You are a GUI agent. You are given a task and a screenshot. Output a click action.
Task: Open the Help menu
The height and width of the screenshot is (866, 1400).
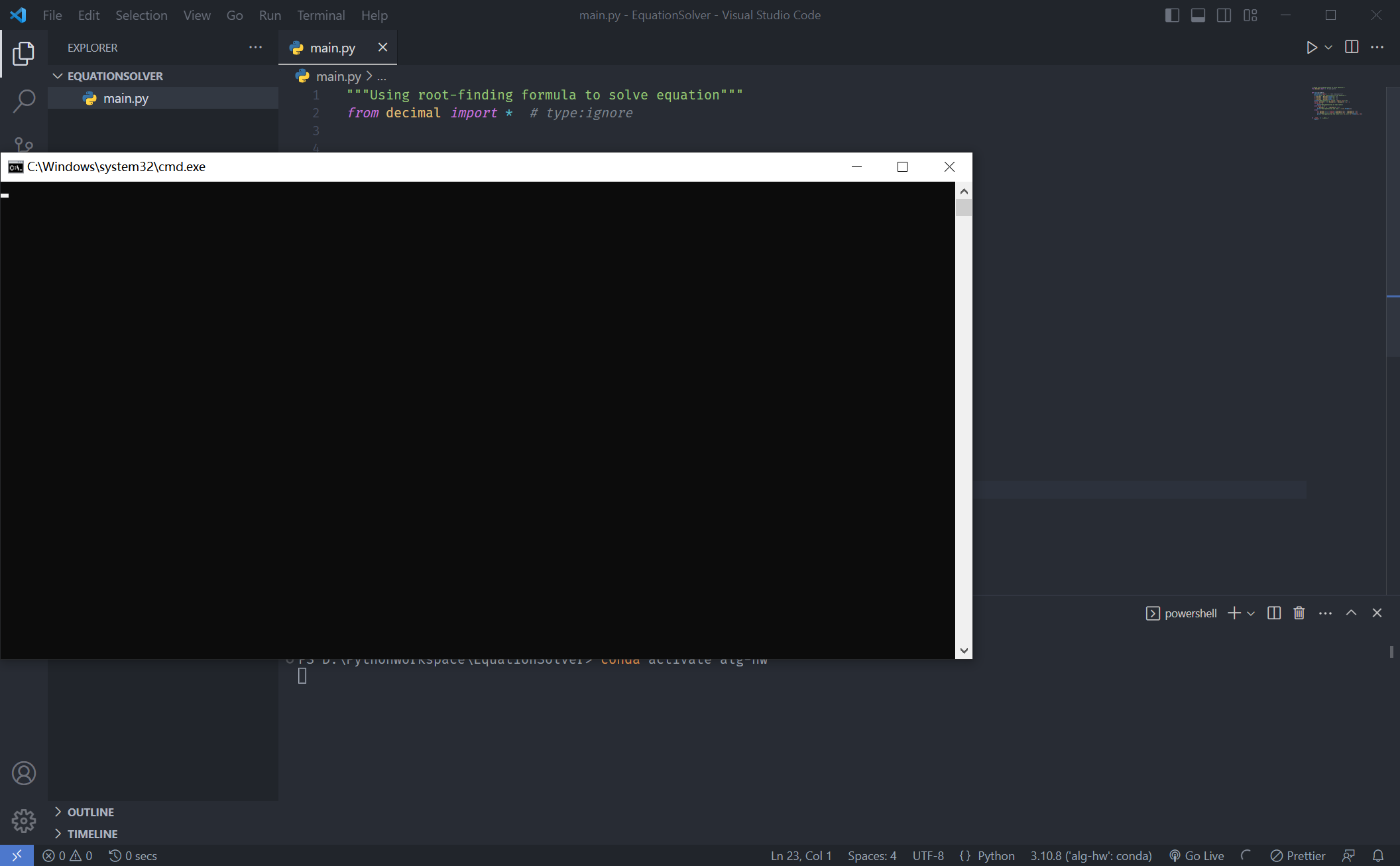coord(375,15)
